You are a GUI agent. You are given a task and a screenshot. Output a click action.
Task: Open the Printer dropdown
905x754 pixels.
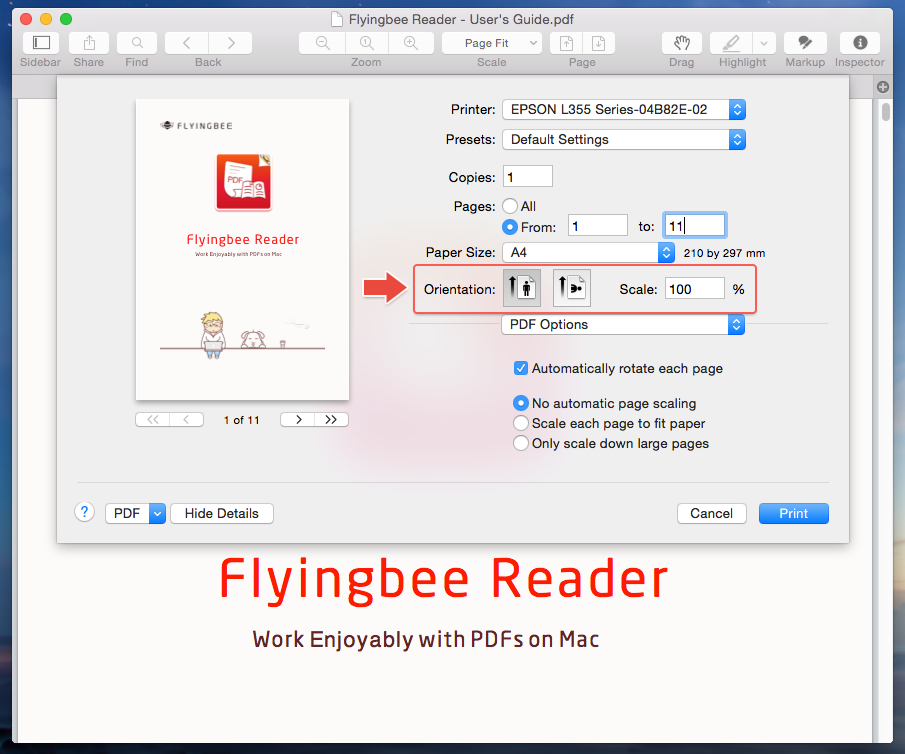624,110
